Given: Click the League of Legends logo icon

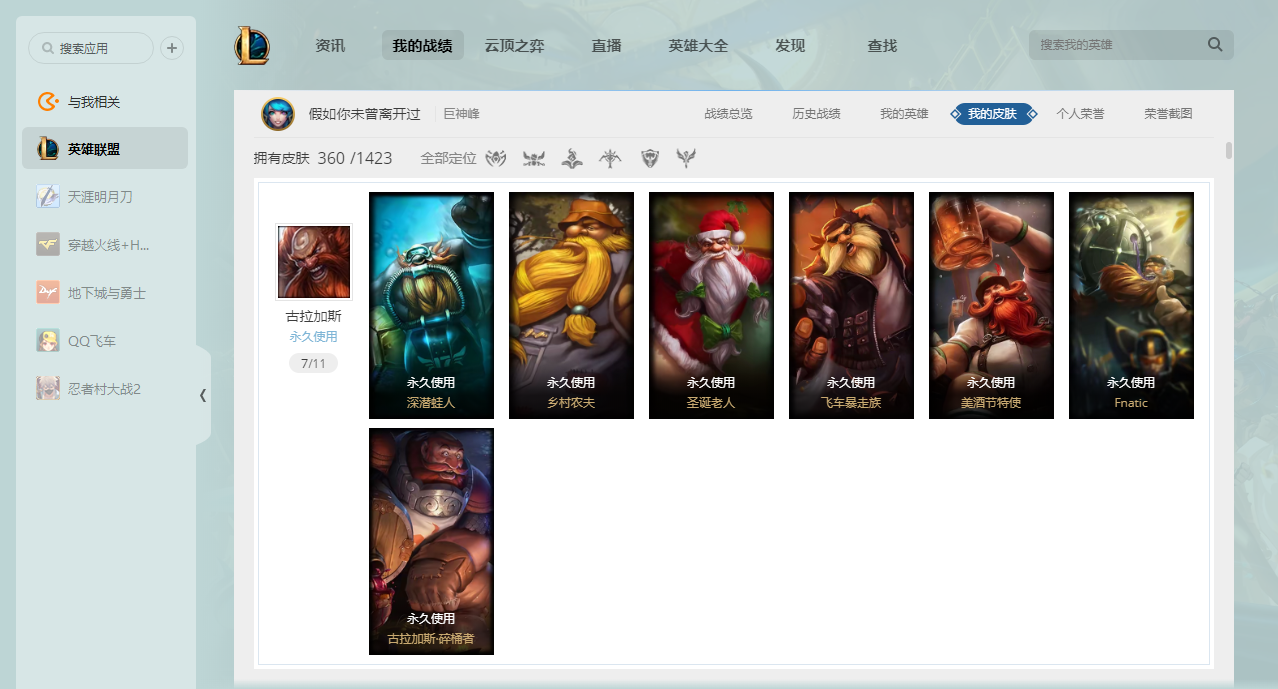Looking at the screenshot, I should pyautogui.click(x=252, y=46).
